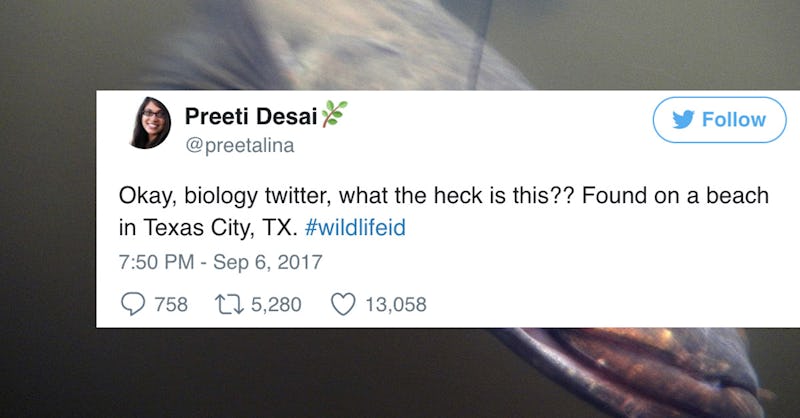Click the 5,280 retweets count
Viewport: 800px width, 418px height.
276,305
